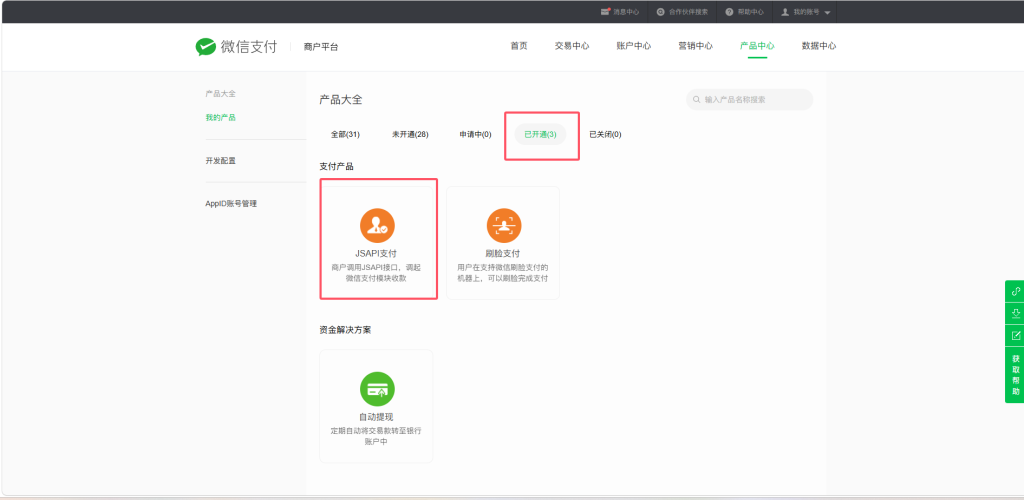Click the 帮助中心 question mark icon
1024x500 pixels.
click(729, 12)
